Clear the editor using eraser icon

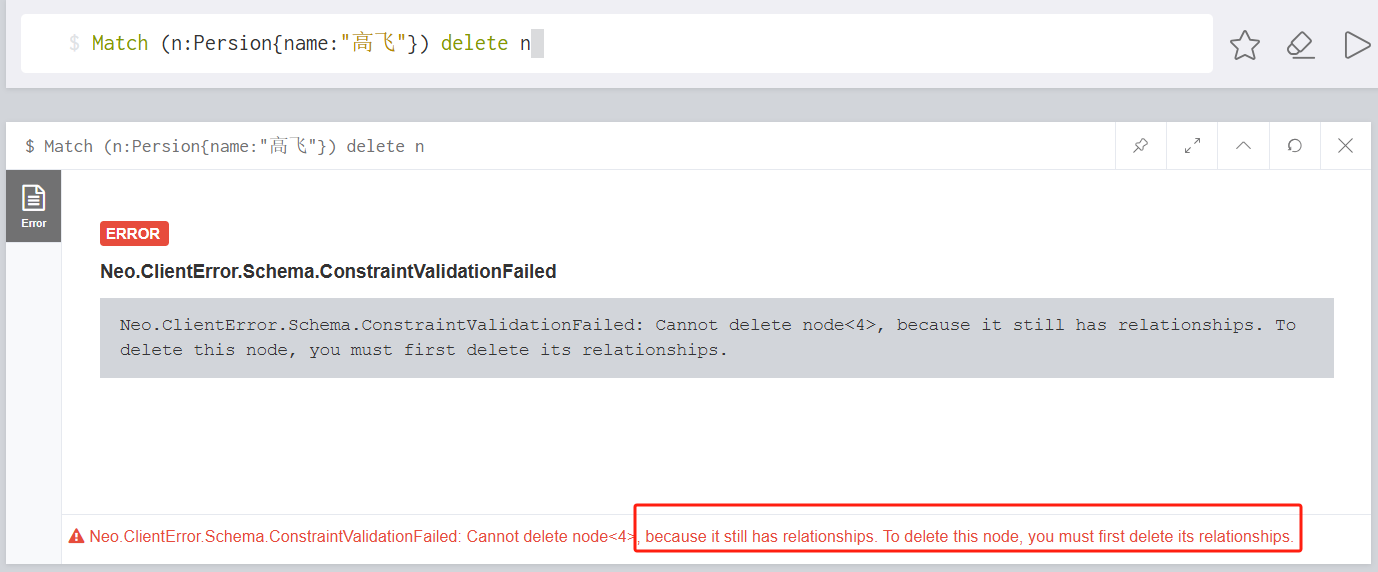1300,45
